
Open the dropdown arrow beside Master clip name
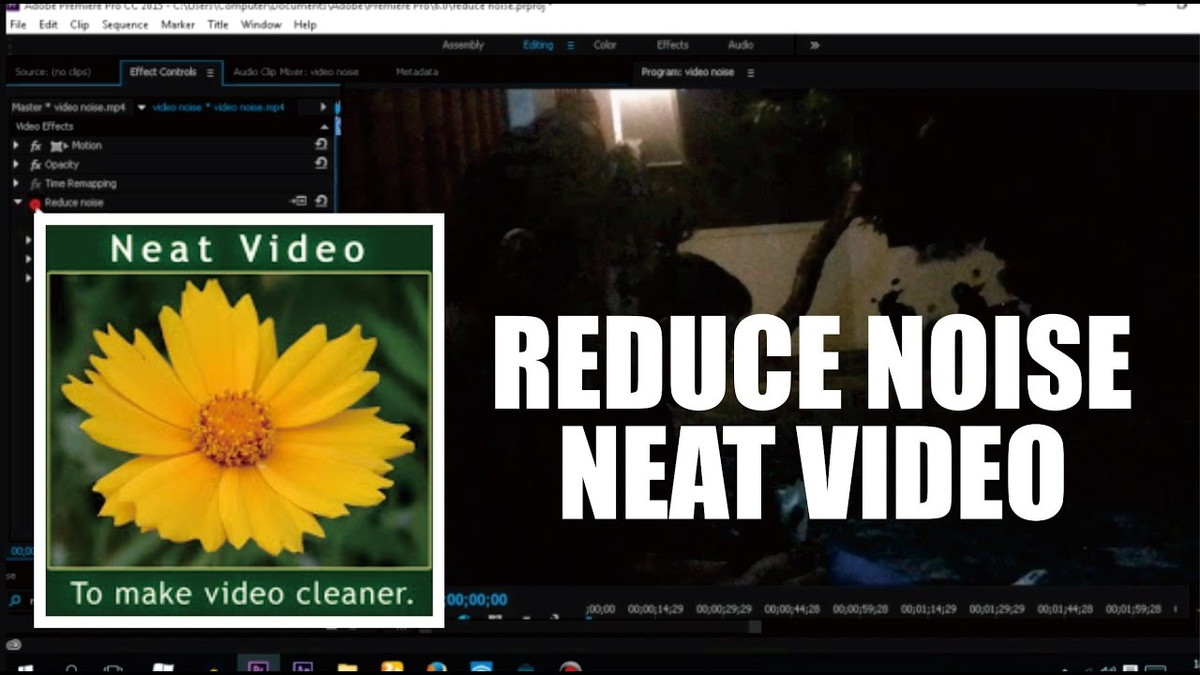(x=142, y=107)
